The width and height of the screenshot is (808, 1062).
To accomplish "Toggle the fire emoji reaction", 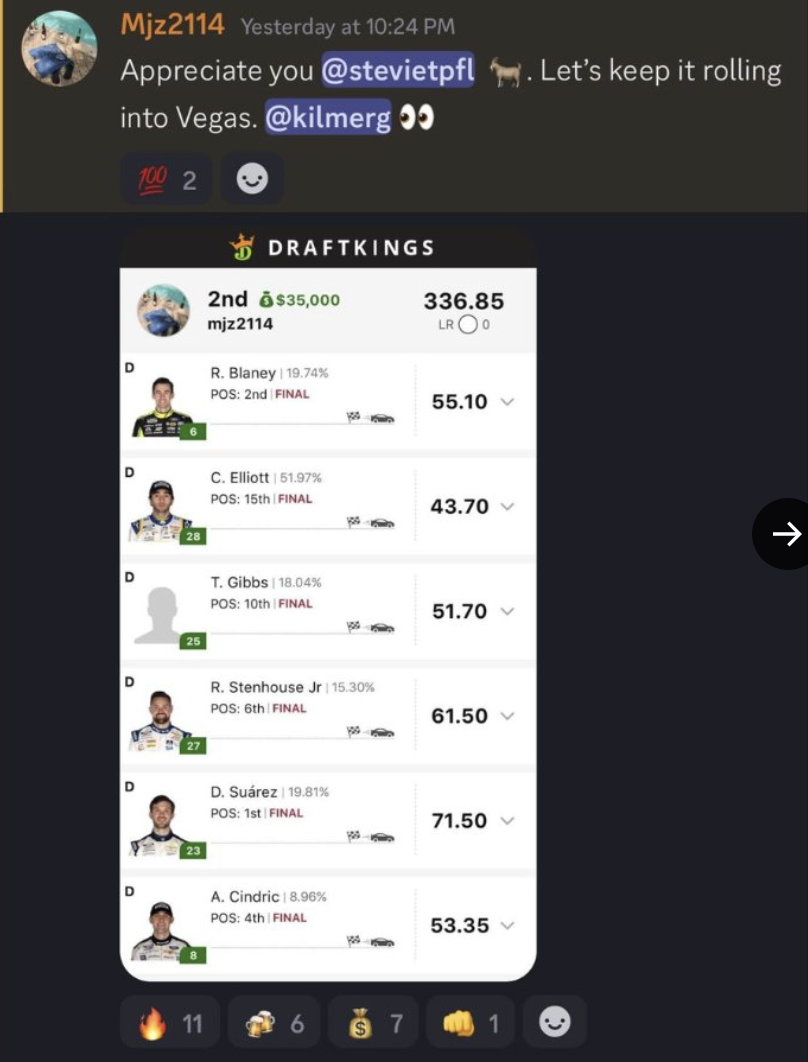I will pos(170,1022).
